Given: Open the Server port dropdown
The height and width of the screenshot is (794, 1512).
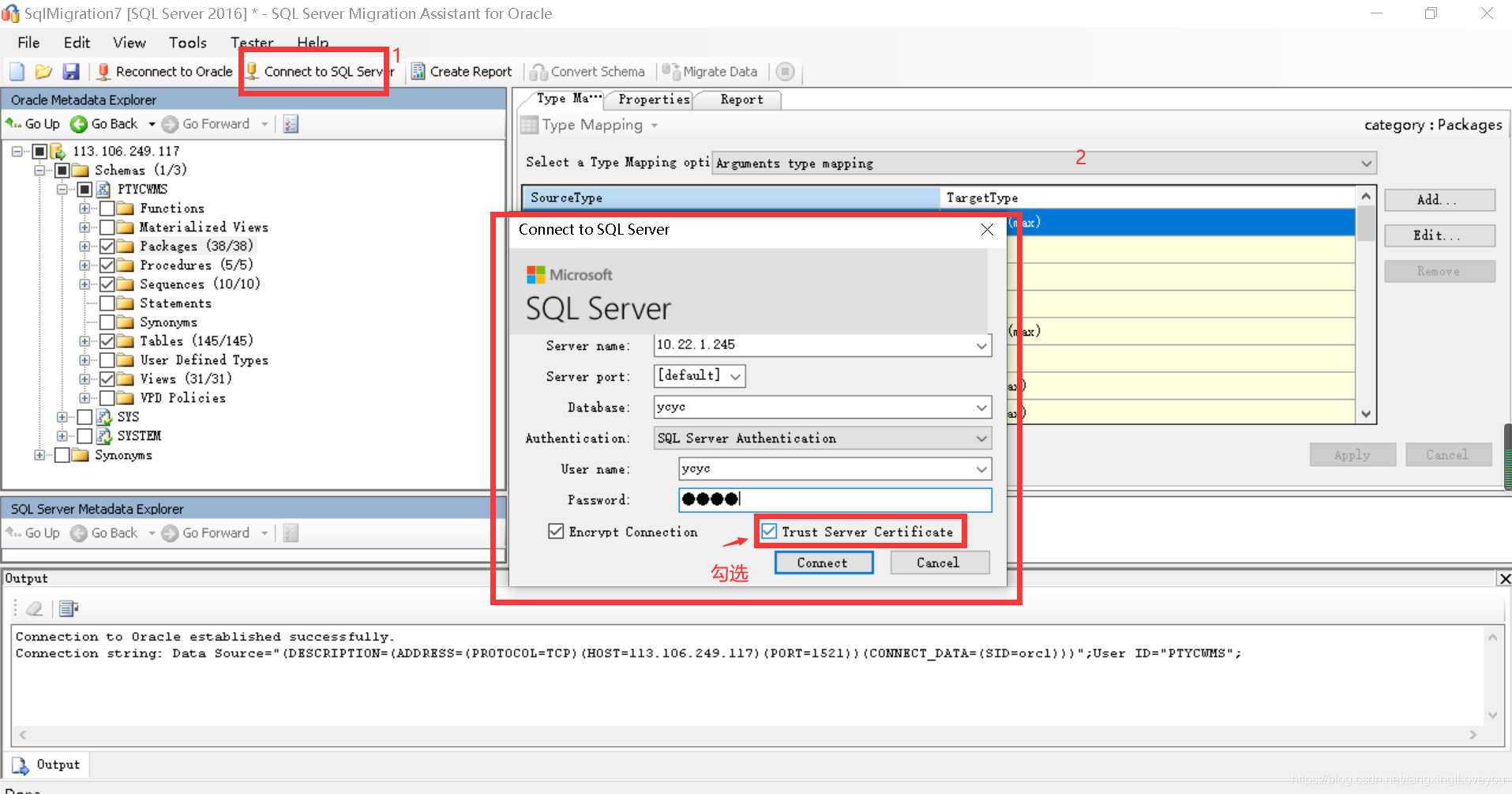Looking at the screenshot, I should [x=736, y=376].
